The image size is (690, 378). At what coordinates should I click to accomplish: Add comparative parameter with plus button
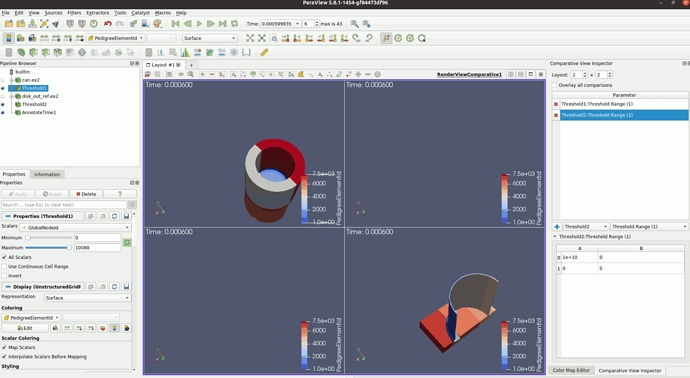click(x=557, y=227)
